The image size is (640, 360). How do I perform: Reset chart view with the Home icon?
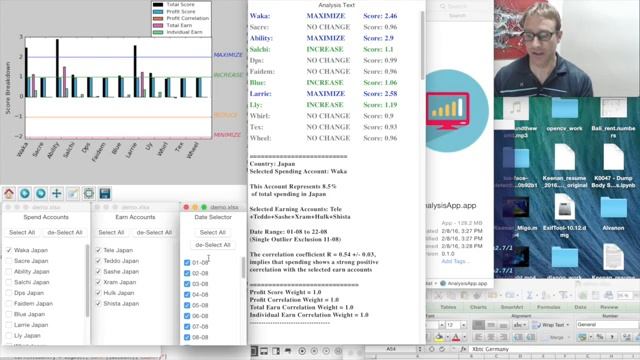(x=9, y=193)
